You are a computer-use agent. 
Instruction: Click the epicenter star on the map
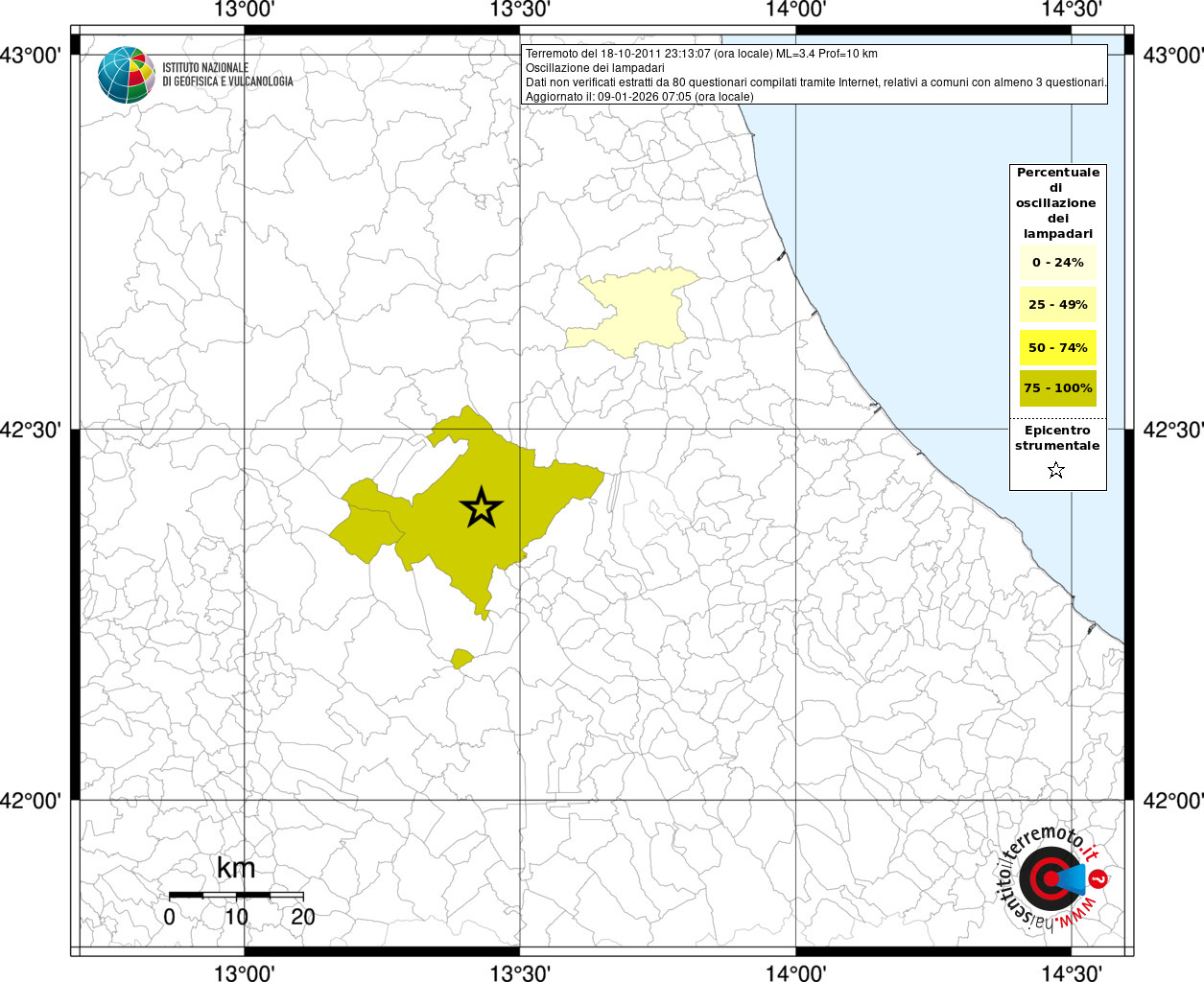pos(482,507)
